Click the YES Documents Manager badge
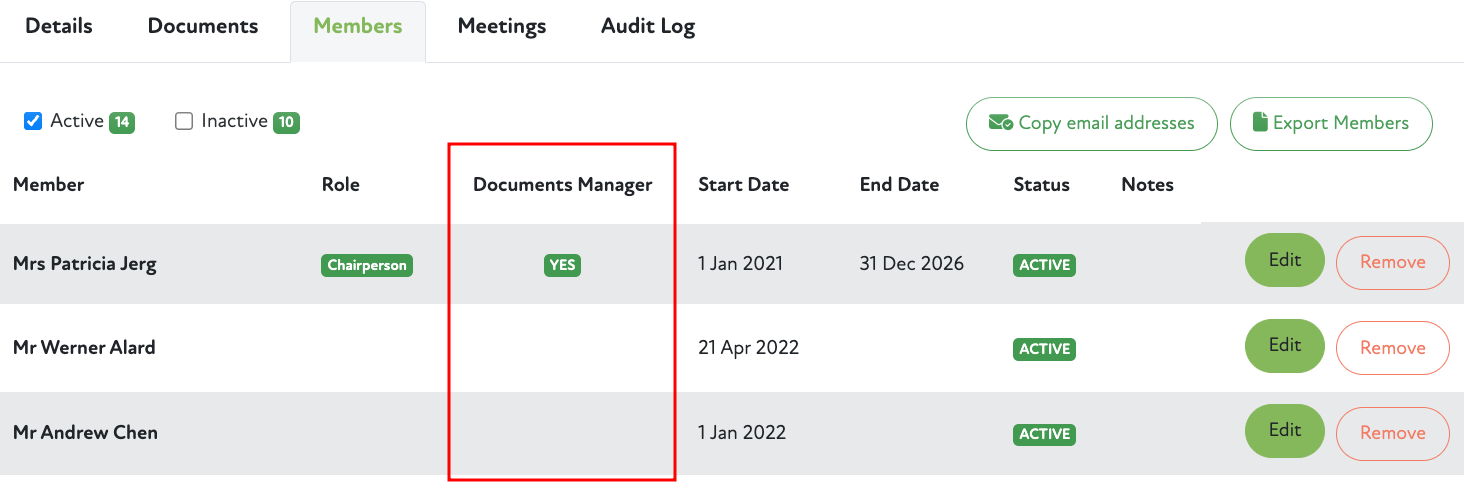The image size is (1464, 489). pos(562,265)
